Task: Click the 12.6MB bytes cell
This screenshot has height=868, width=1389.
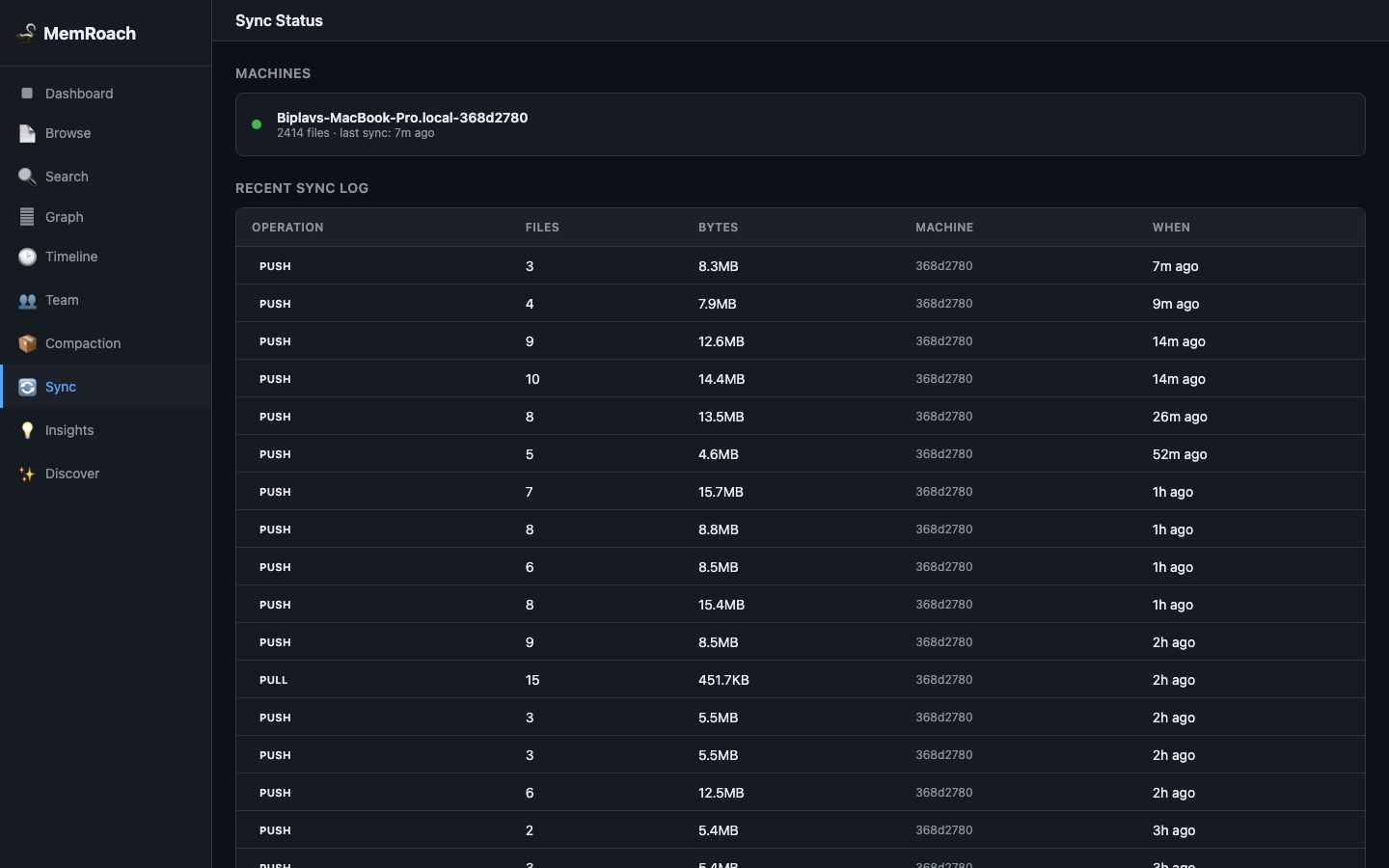Action: (721, 341)
